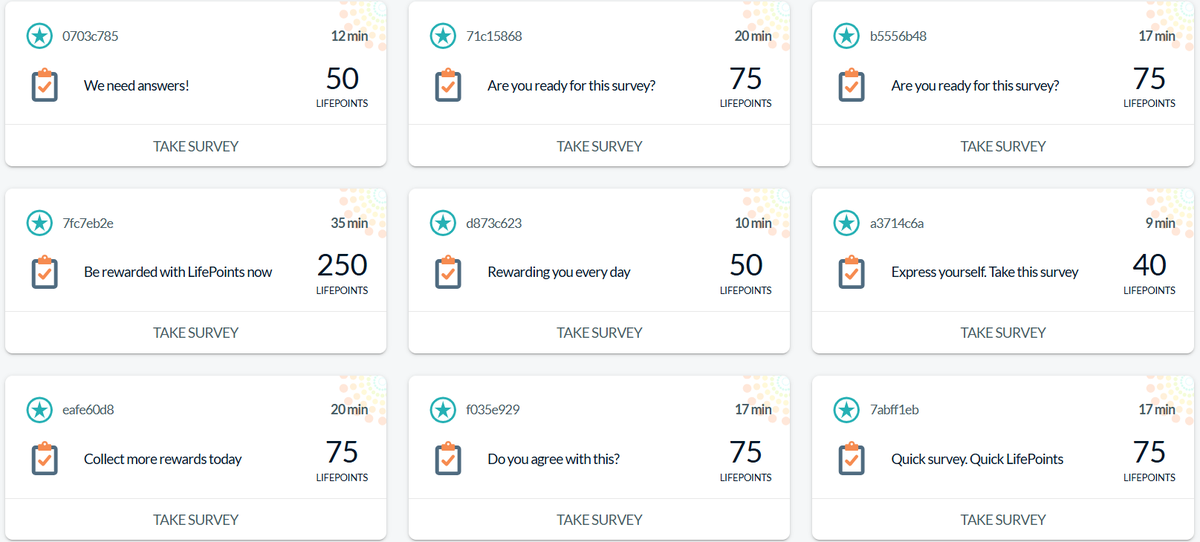The height and width of the screenshot is (542, 1200).
Task: Click the 50 points value in 0703c785 card
Action: 342,78
